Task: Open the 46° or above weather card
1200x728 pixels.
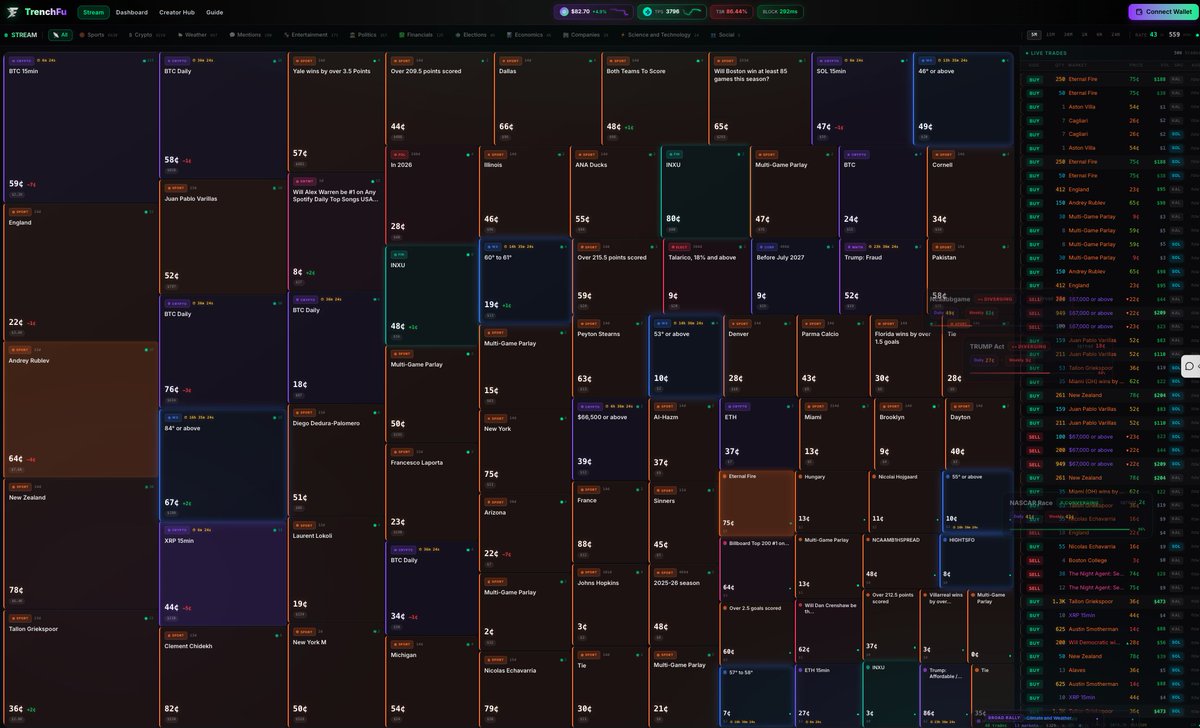Action: point(964,99)
